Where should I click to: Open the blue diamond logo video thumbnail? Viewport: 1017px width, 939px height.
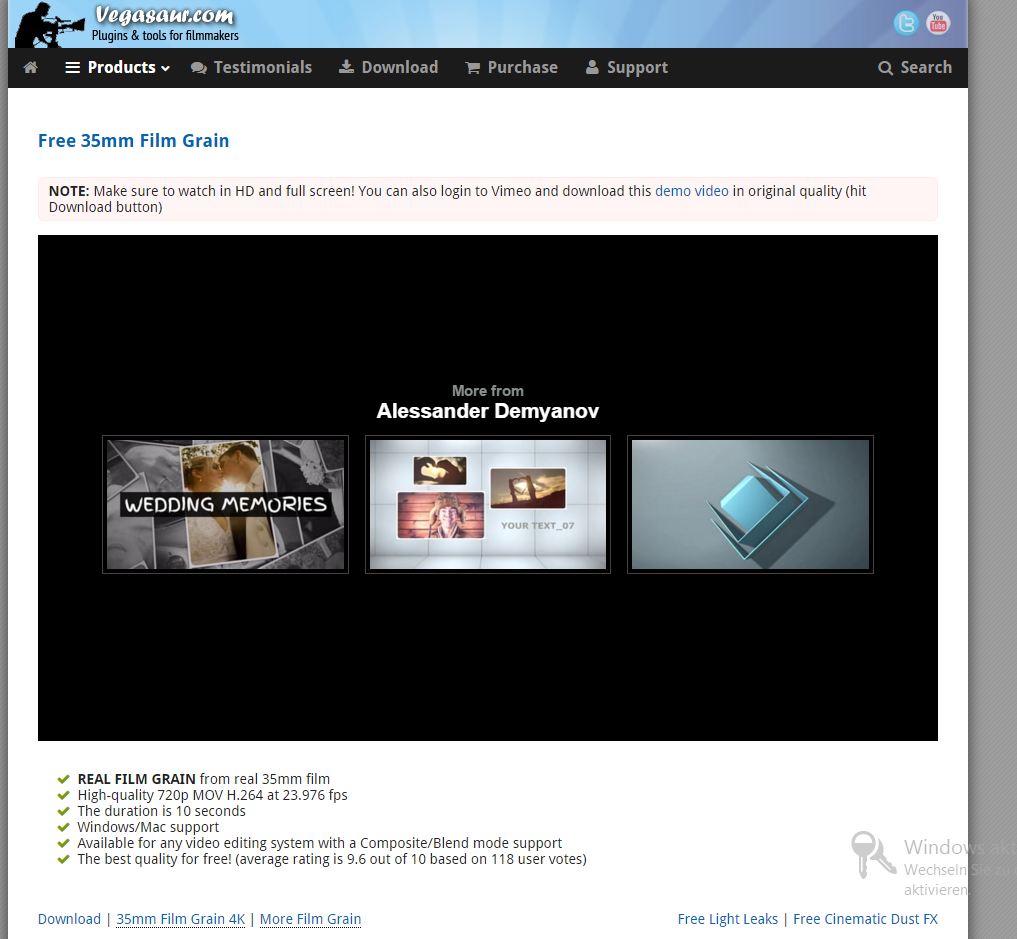pyautogui.click(x=750, y=505)
